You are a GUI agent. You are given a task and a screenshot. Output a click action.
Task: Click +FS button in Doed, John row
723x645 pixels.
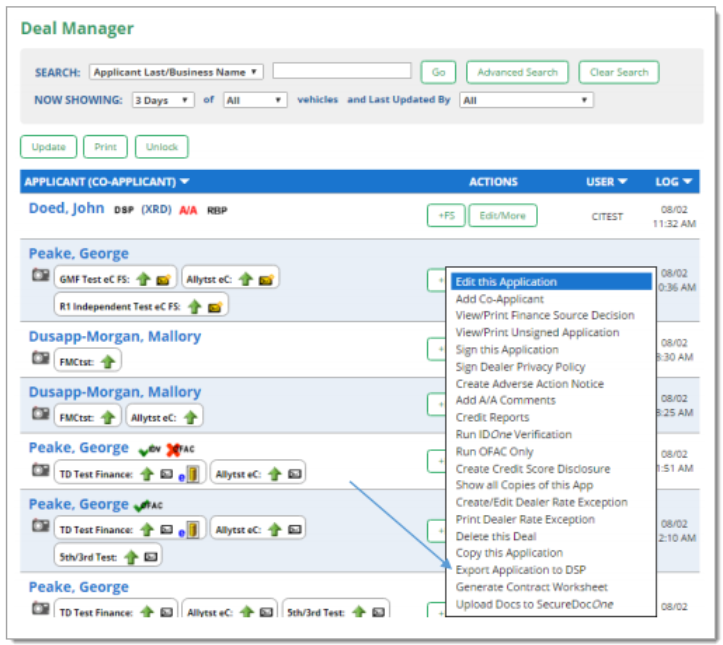tap(446, 215)
